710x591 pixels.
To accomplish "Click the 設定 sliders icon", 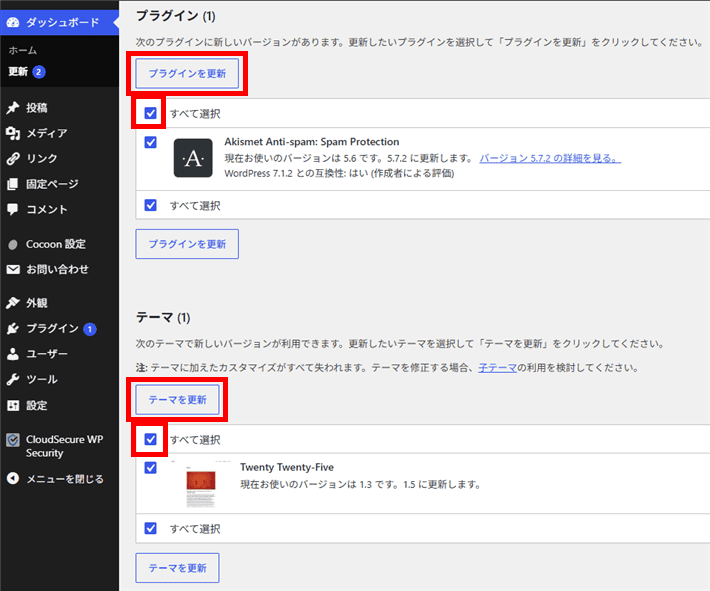I will (x=13, y=405).
